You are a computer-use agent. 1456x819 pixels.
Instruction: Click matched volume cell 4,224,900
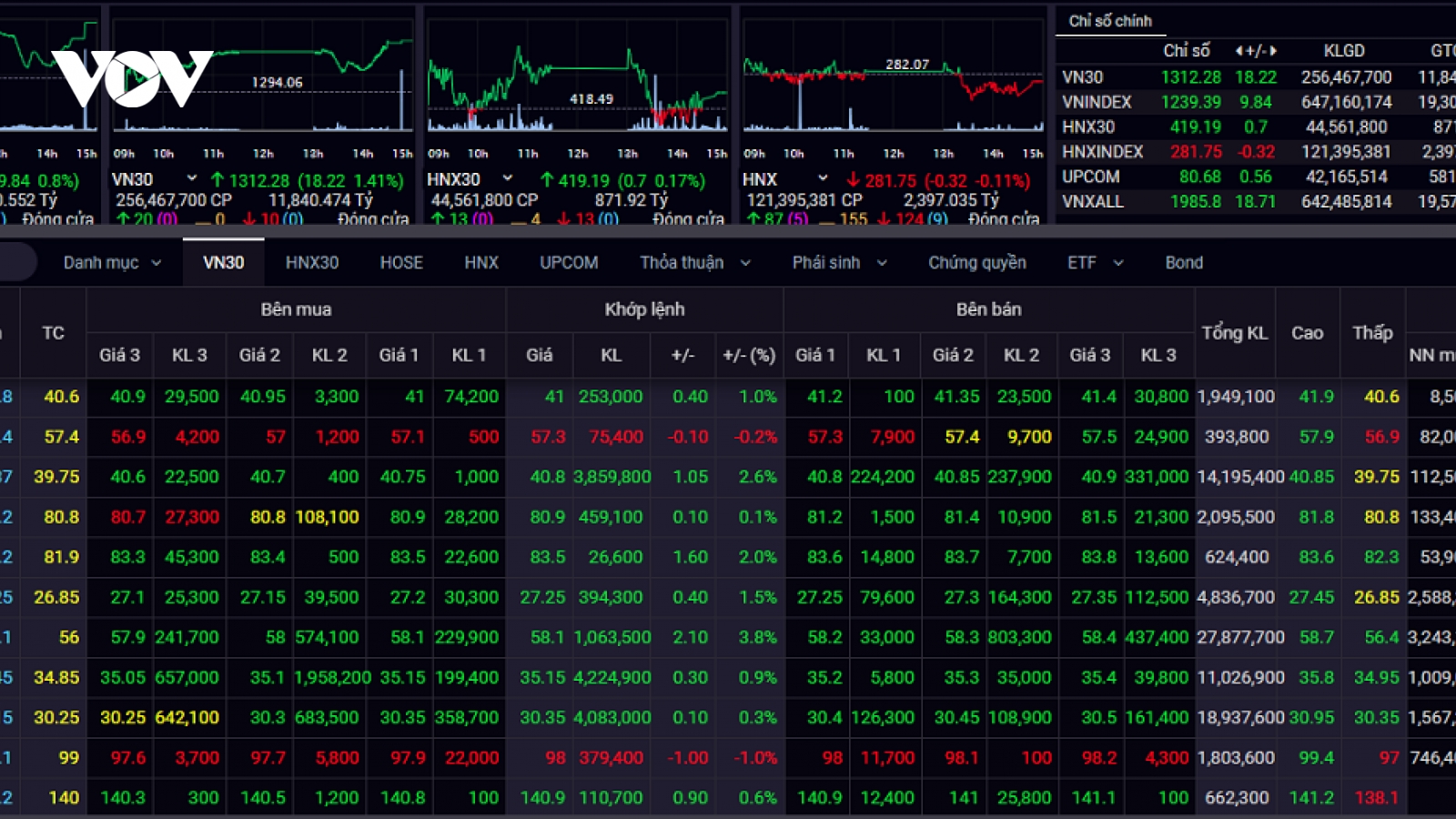(612, 677)
